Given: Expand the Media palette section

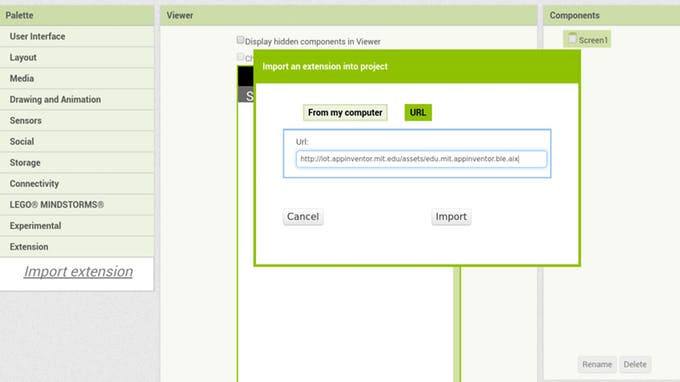Looking at the screenshot, I should 77,78.
